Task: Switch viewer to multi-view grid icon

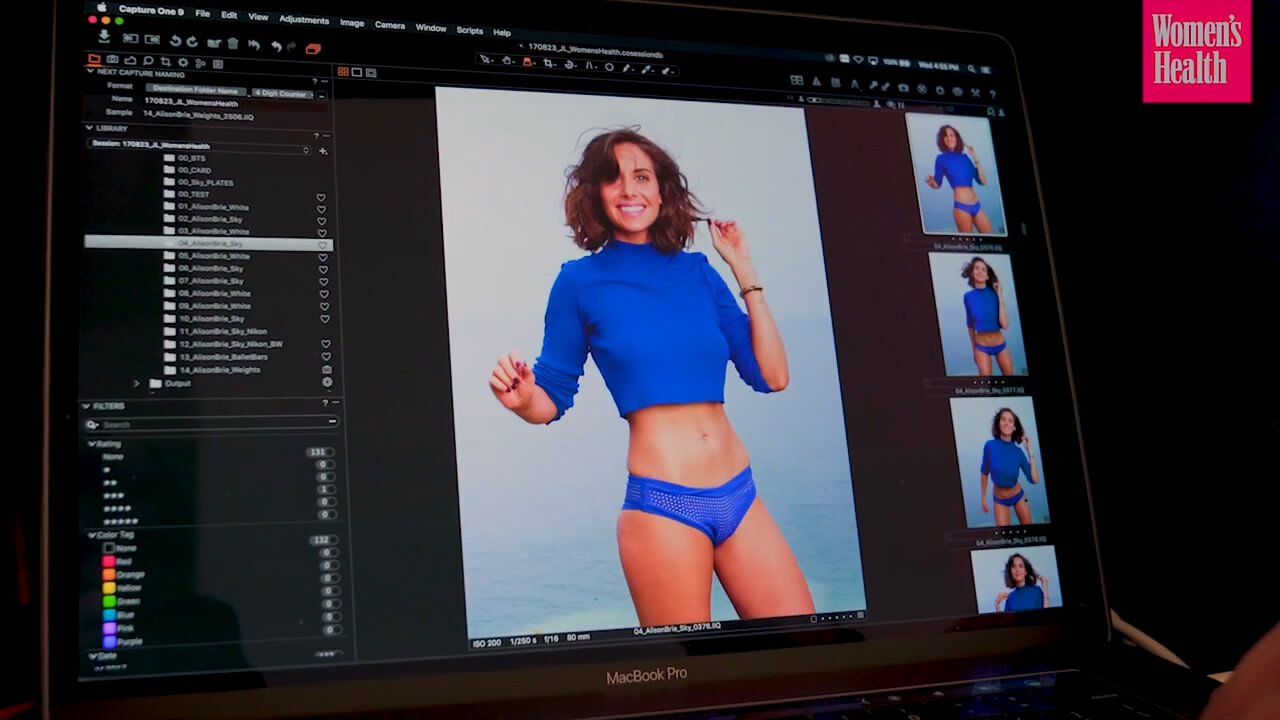Action: click(x=343, y=72)
